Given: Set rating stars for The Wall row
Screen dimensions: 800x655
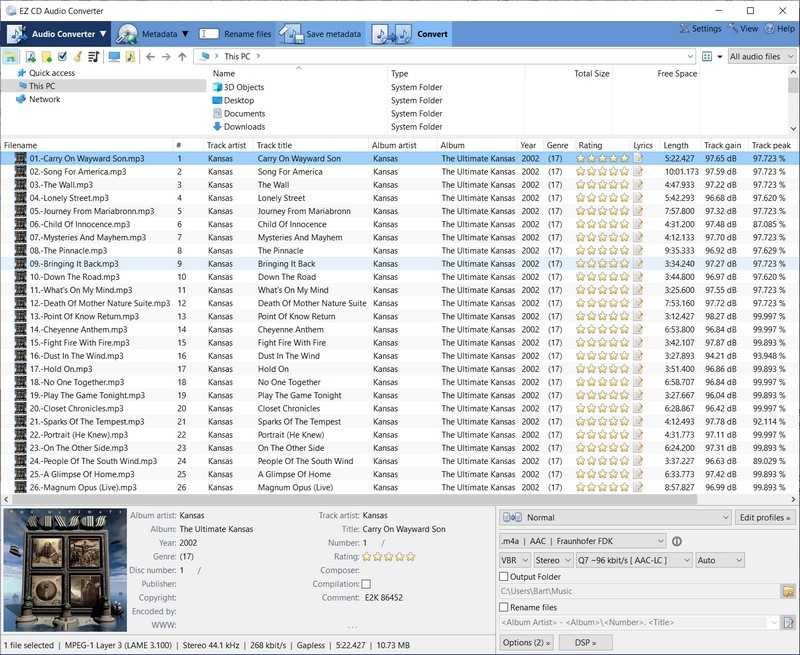Looking at the screenshot, I should [x=603, y=185].
